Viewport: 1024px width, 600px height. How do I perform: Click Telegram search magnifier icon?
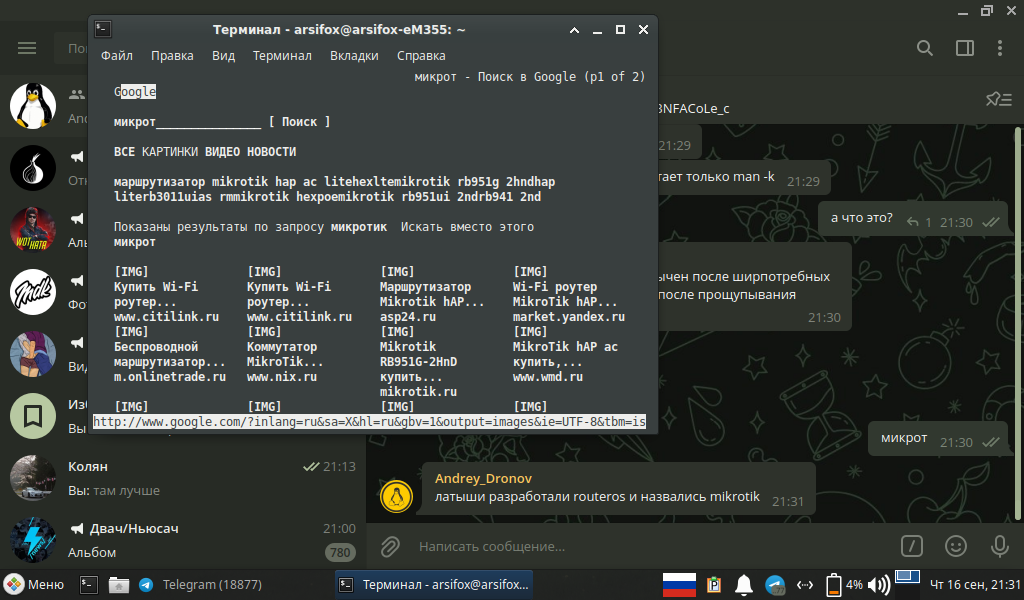click(x=924, y=48)
